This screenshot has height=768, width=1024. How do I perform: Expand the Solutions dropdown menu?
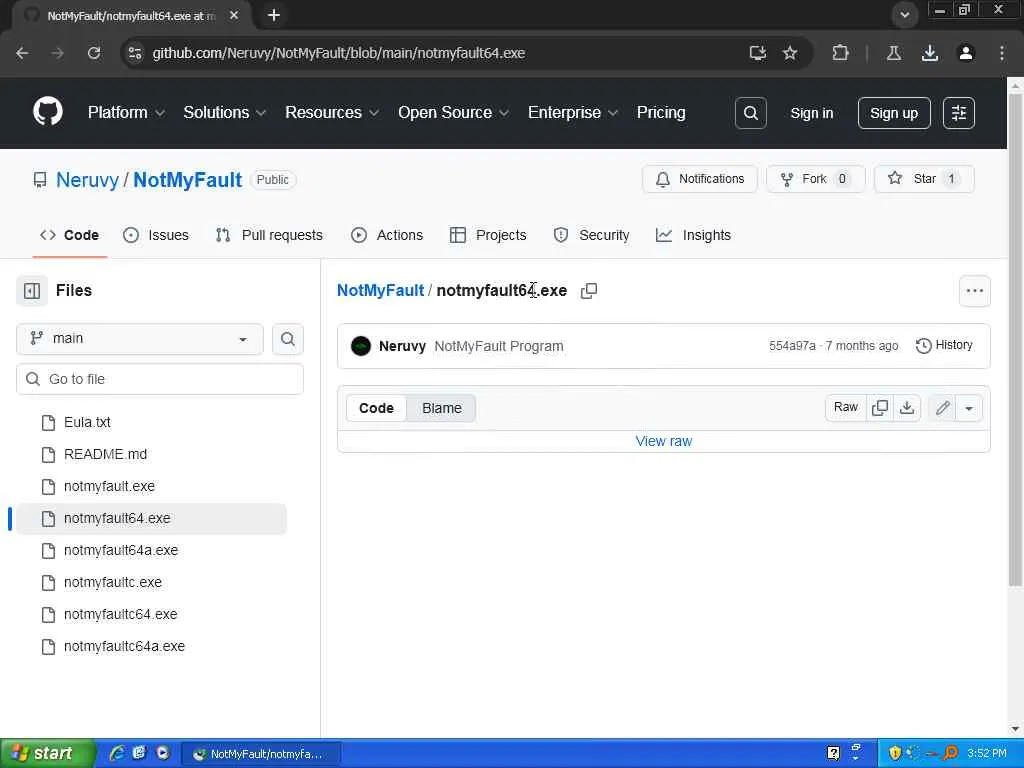coord(225,112)
